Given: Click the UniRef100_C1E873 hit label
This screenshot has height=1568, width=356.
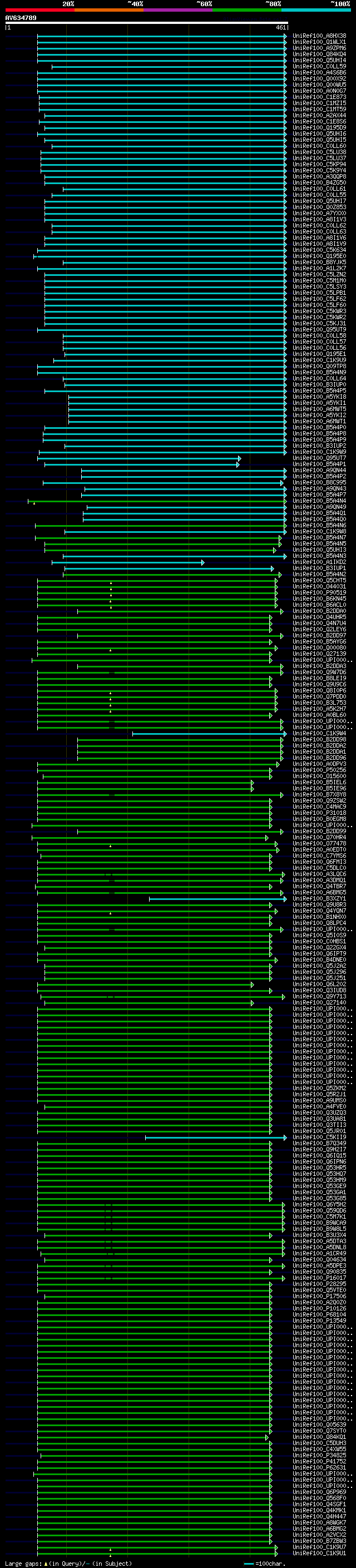Looking at the screenshot, I should 319,97.
